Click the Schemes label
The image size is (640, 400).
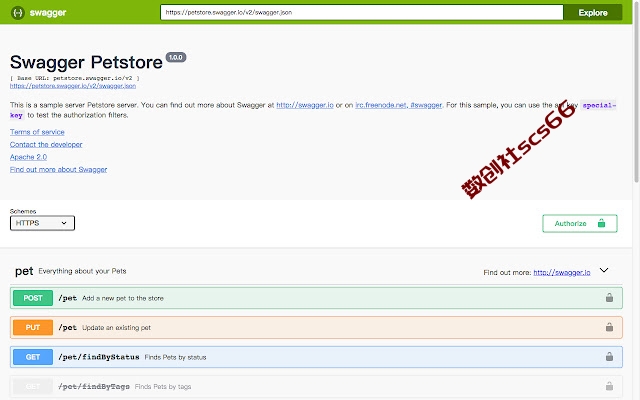point(23,211)
